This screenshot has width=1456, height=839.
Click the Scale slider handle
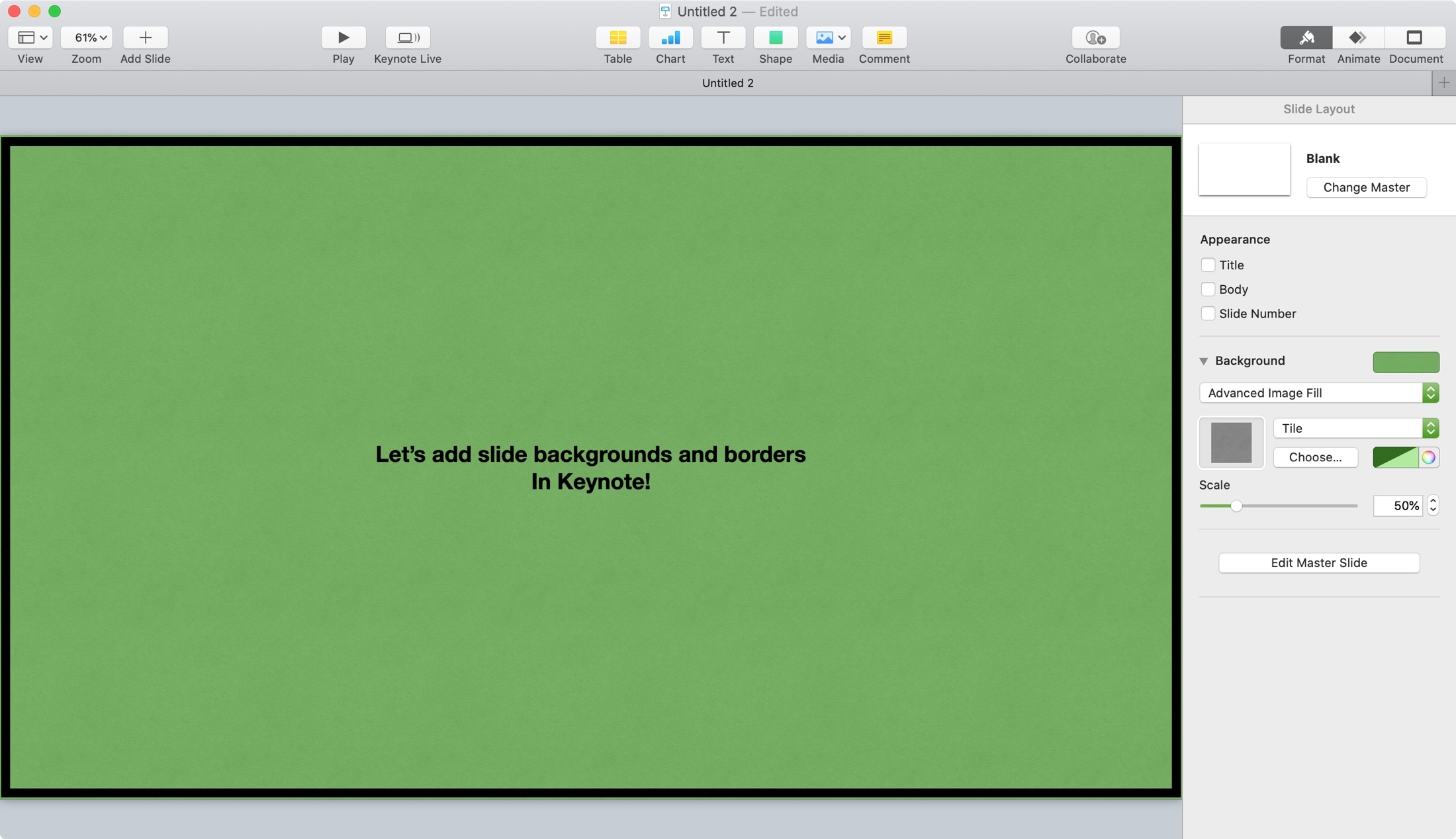(x=1236, y=506)
